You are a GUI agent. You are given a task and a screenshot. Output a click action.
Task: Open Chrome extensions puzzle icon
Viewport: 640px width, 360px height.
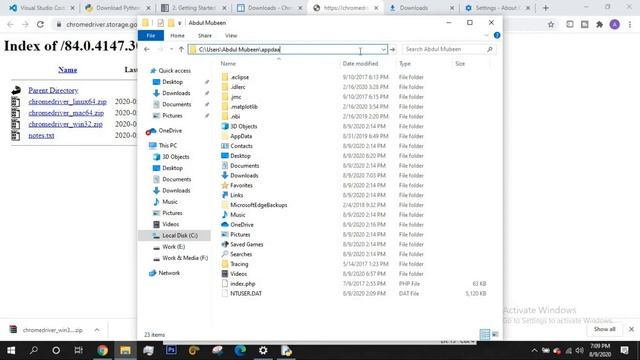[599, 24]
